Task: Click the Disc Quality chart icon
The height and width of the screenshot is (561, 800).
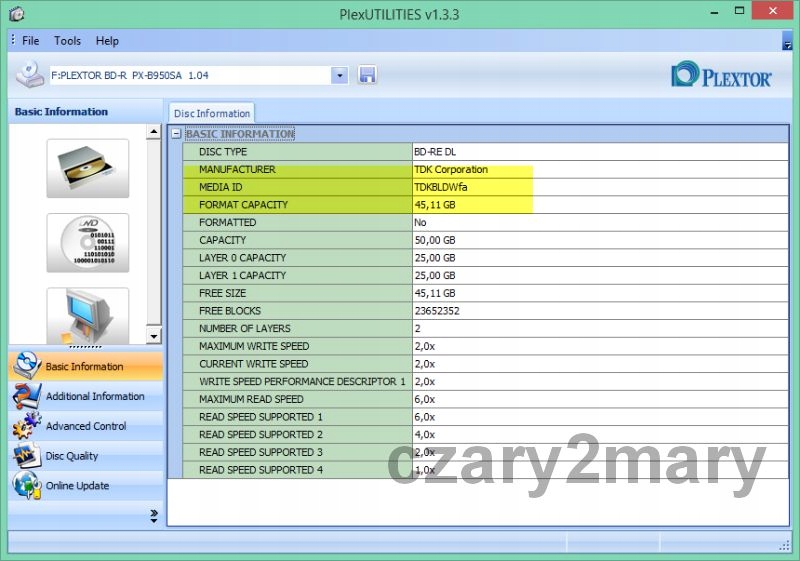Action: point(27,455)
